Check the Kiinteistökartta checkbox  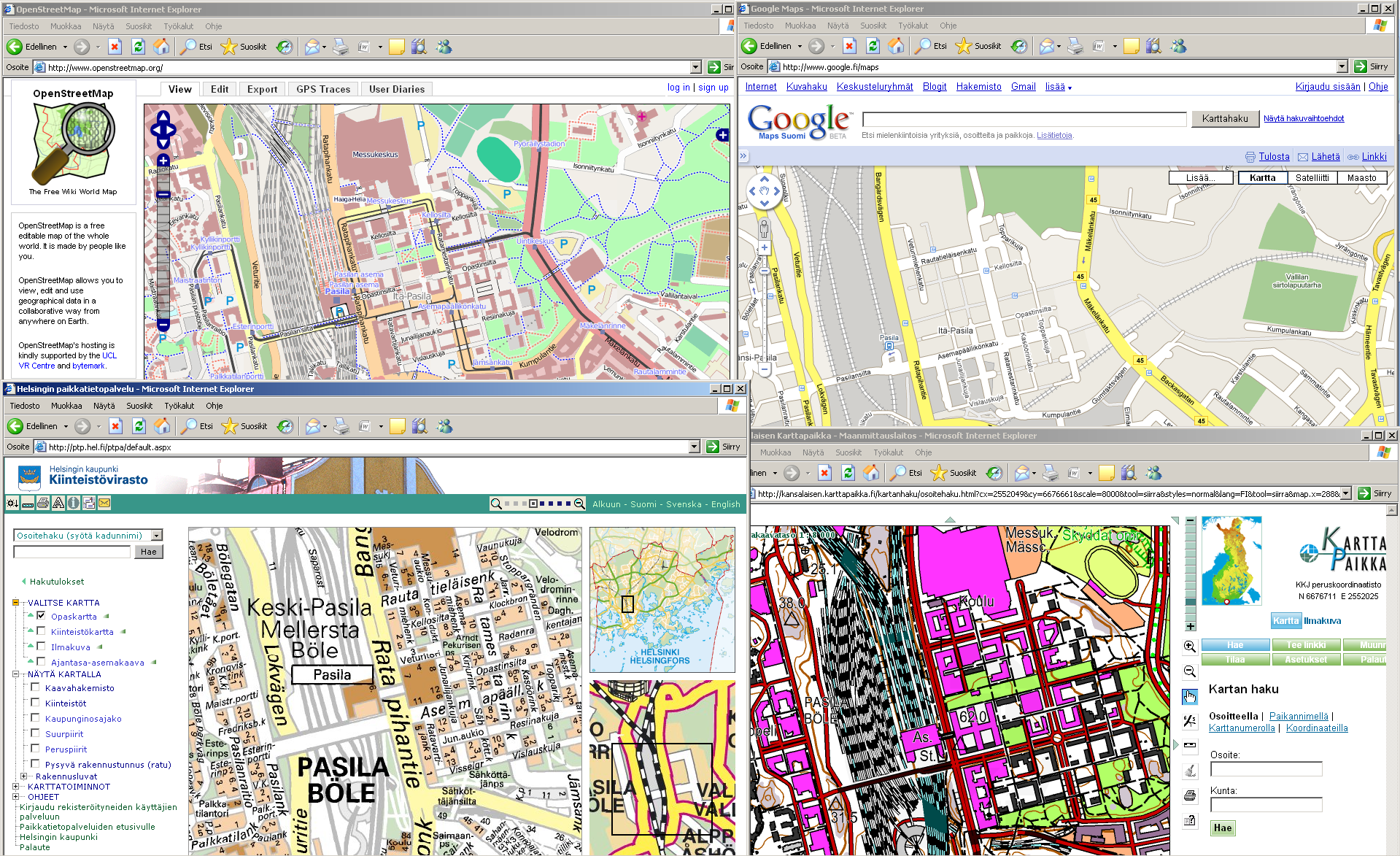click(x=41, y=631)
